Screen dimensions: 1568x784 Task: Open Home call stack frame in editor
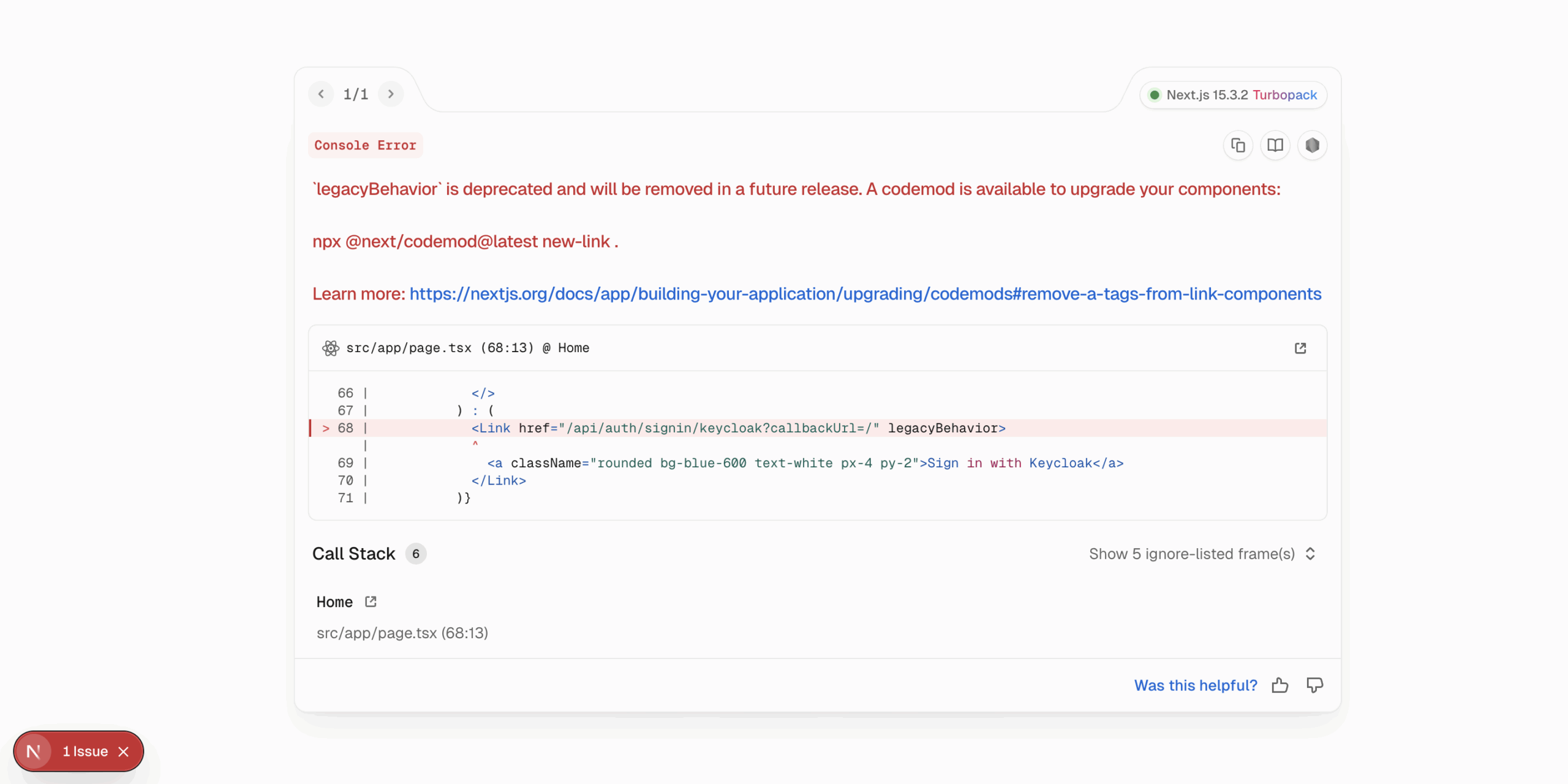[x=371, y=601]
